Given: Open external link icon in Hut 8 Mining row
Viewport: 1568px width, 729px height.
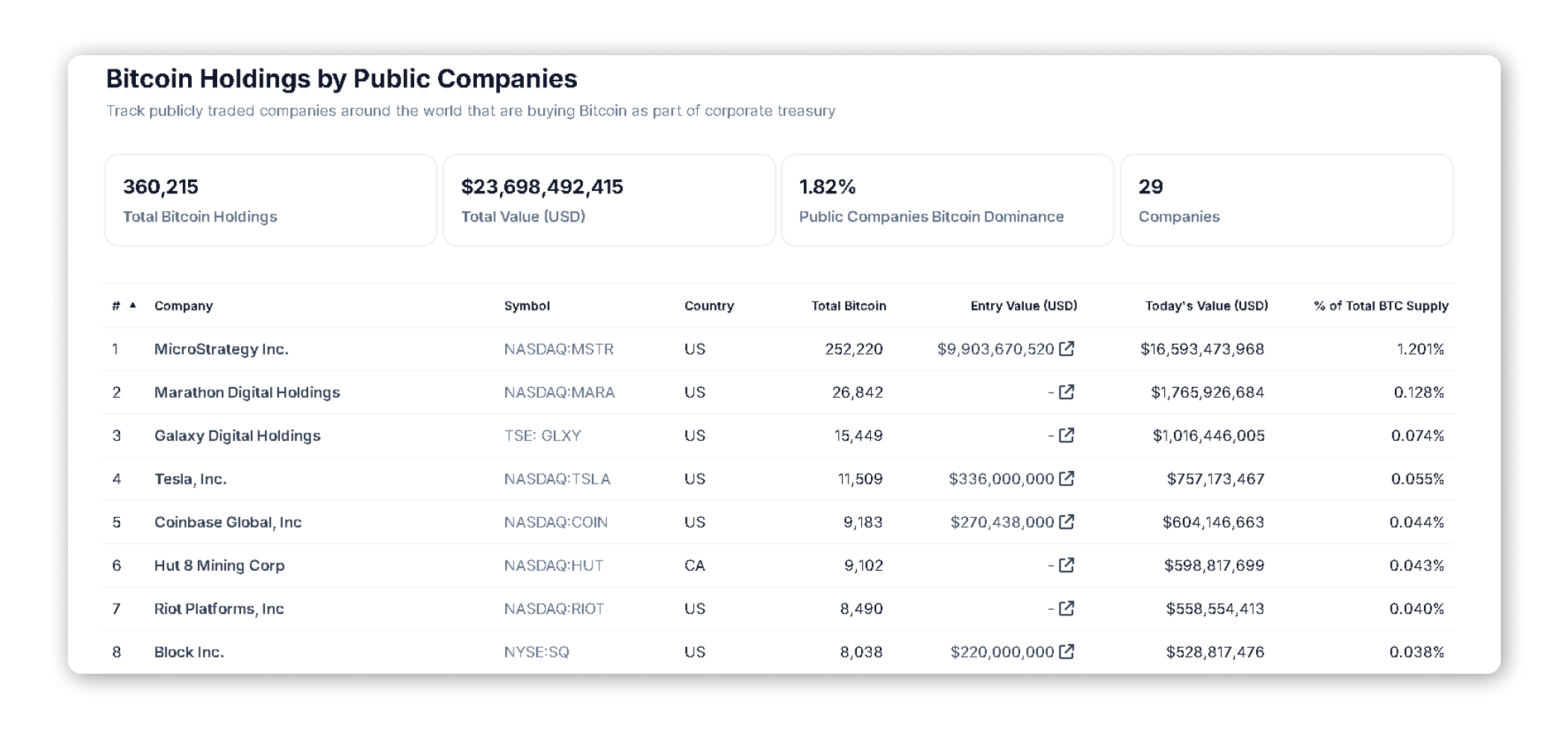Looking at the screenshot, I should pos(1066,565).
